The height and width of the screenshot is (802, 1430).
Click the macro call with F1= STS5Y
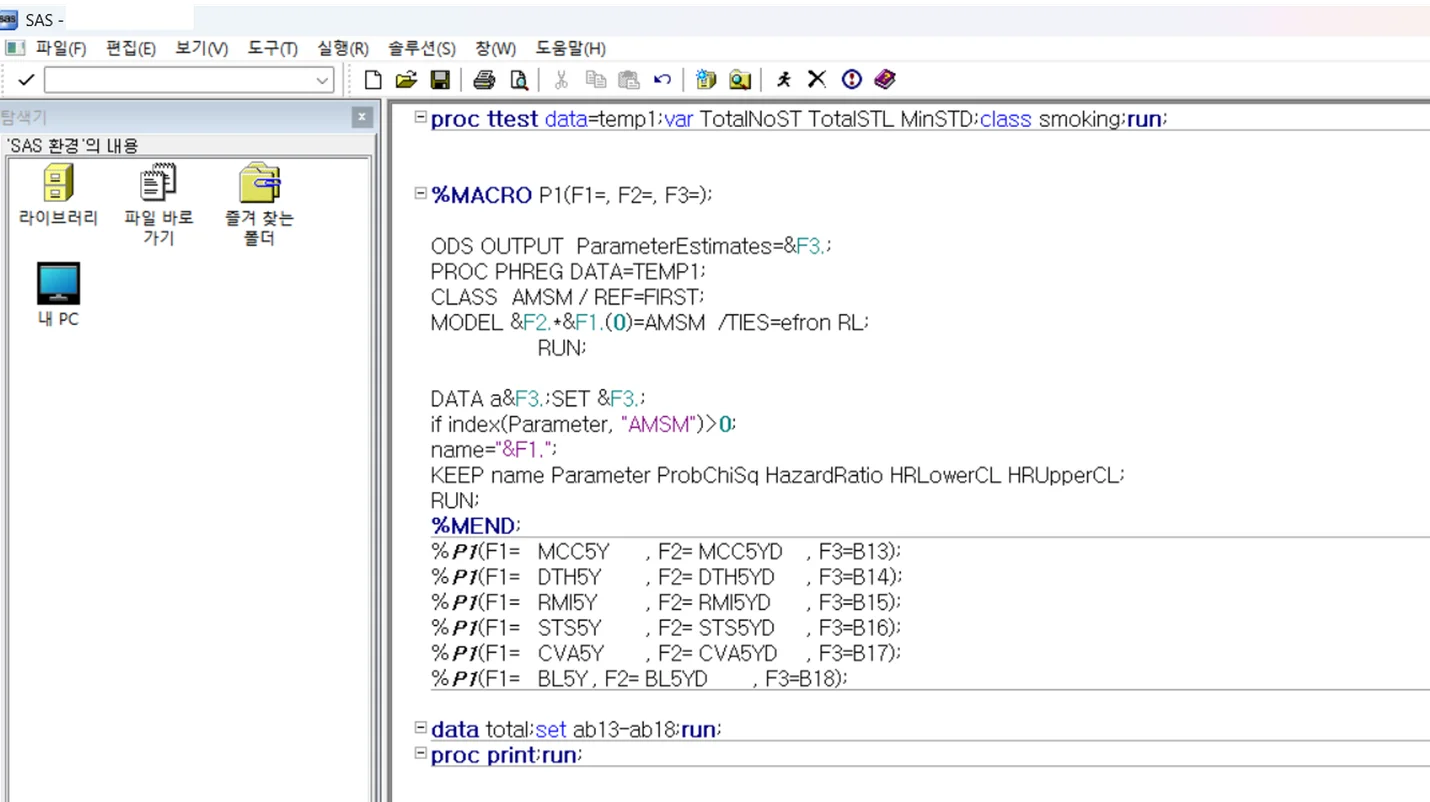[x=666, y=627]
